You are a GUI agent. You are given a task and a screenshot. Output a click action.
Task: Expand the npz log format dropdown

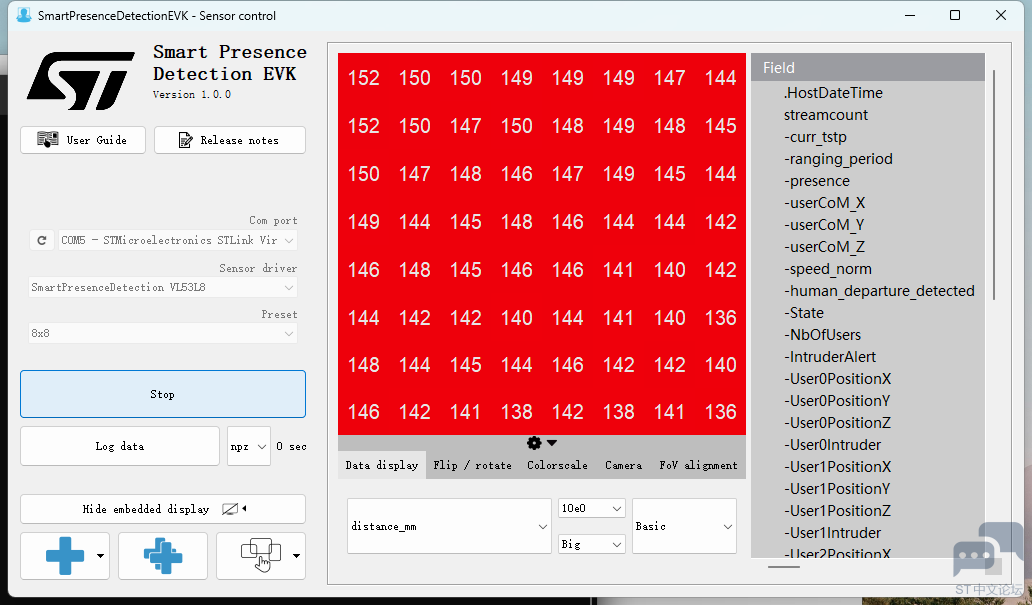248,446
